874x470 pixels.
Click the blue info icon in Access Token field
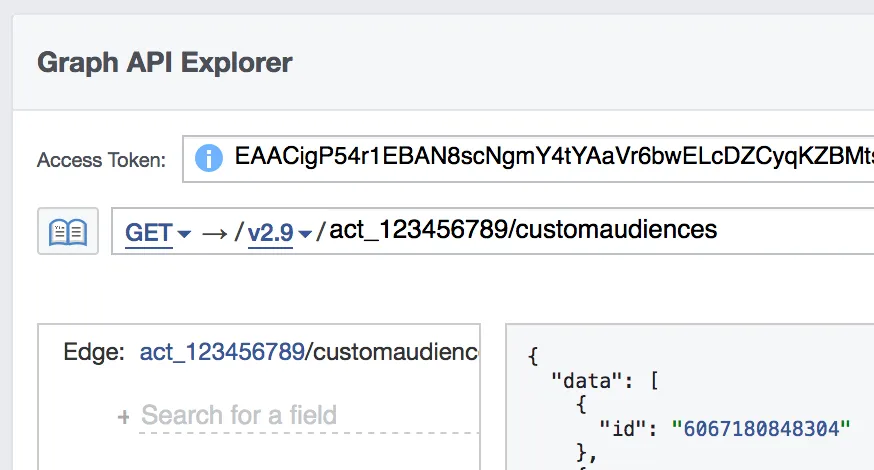(x=208, y=158)
